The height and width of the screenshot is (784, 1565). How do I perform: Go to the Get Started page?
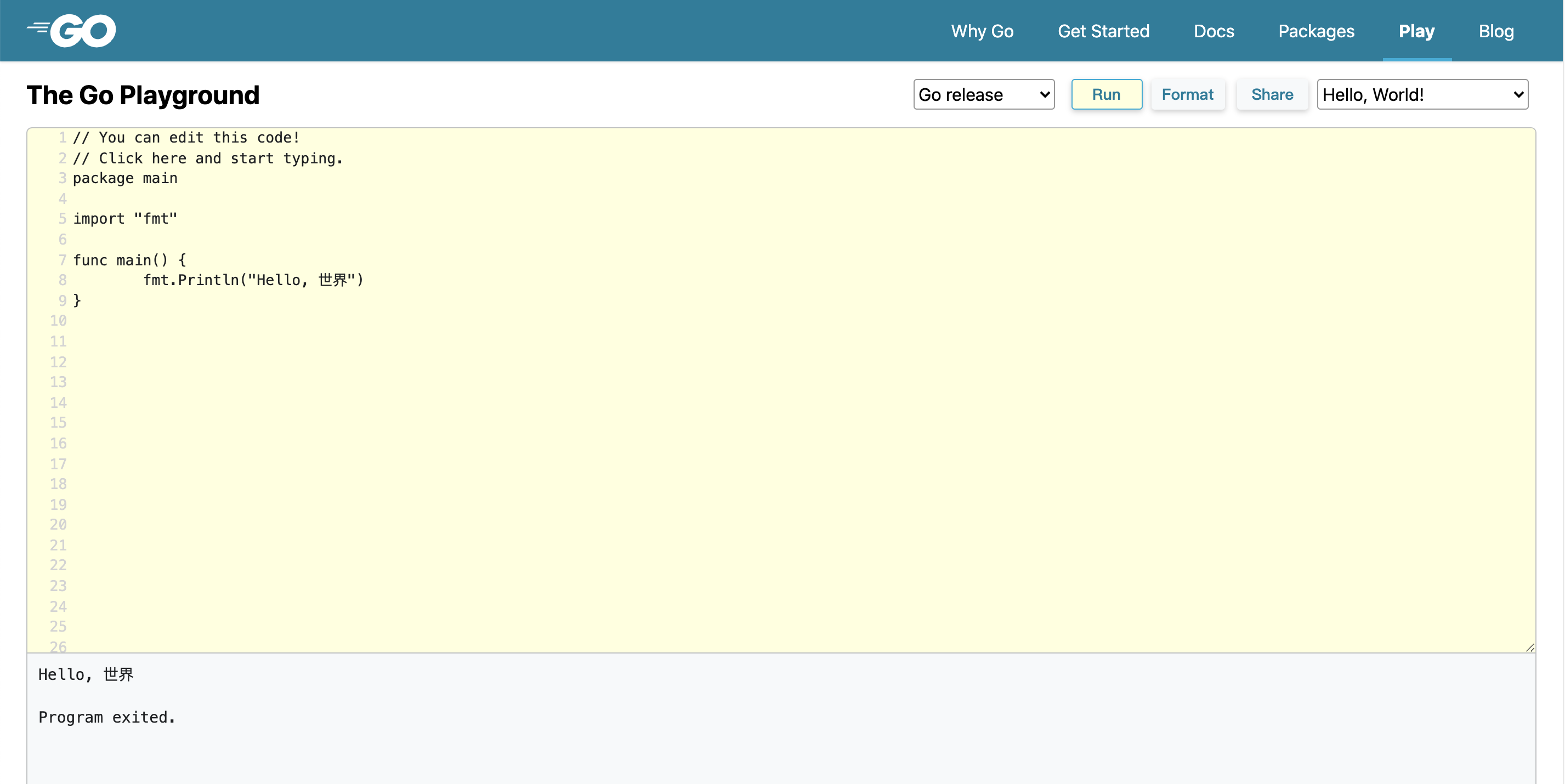(x=1103, y=31)
